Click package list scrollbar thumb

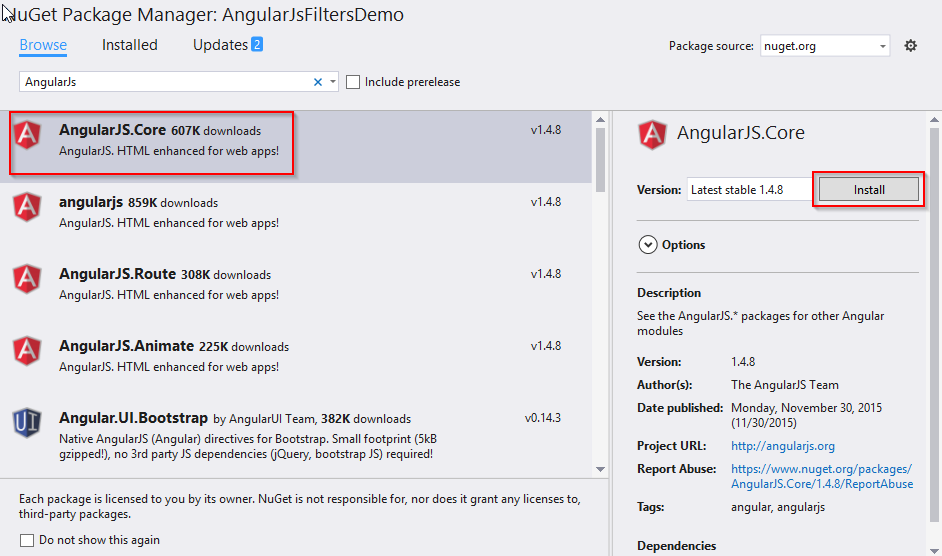coord(600,160)
